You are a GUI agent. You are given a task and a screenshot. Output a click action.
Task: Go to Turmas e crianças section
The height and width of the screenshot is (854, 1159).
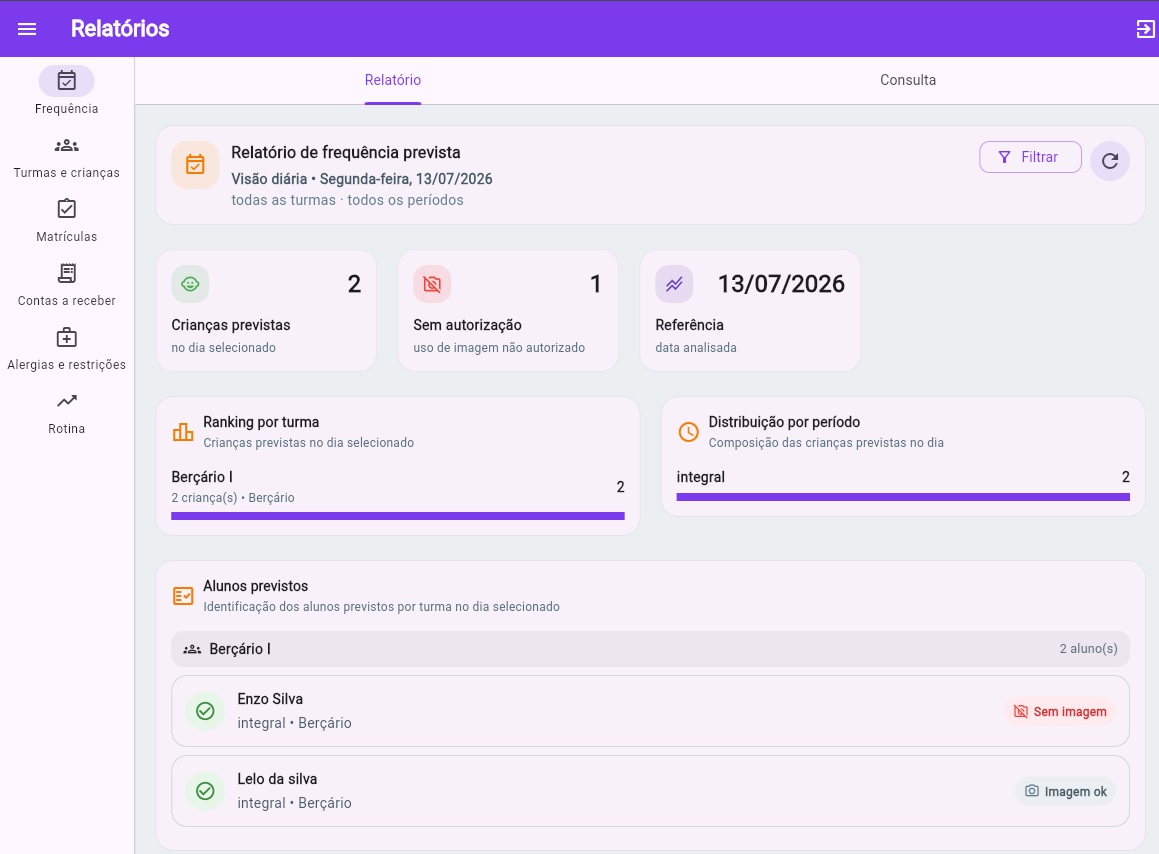67,158
